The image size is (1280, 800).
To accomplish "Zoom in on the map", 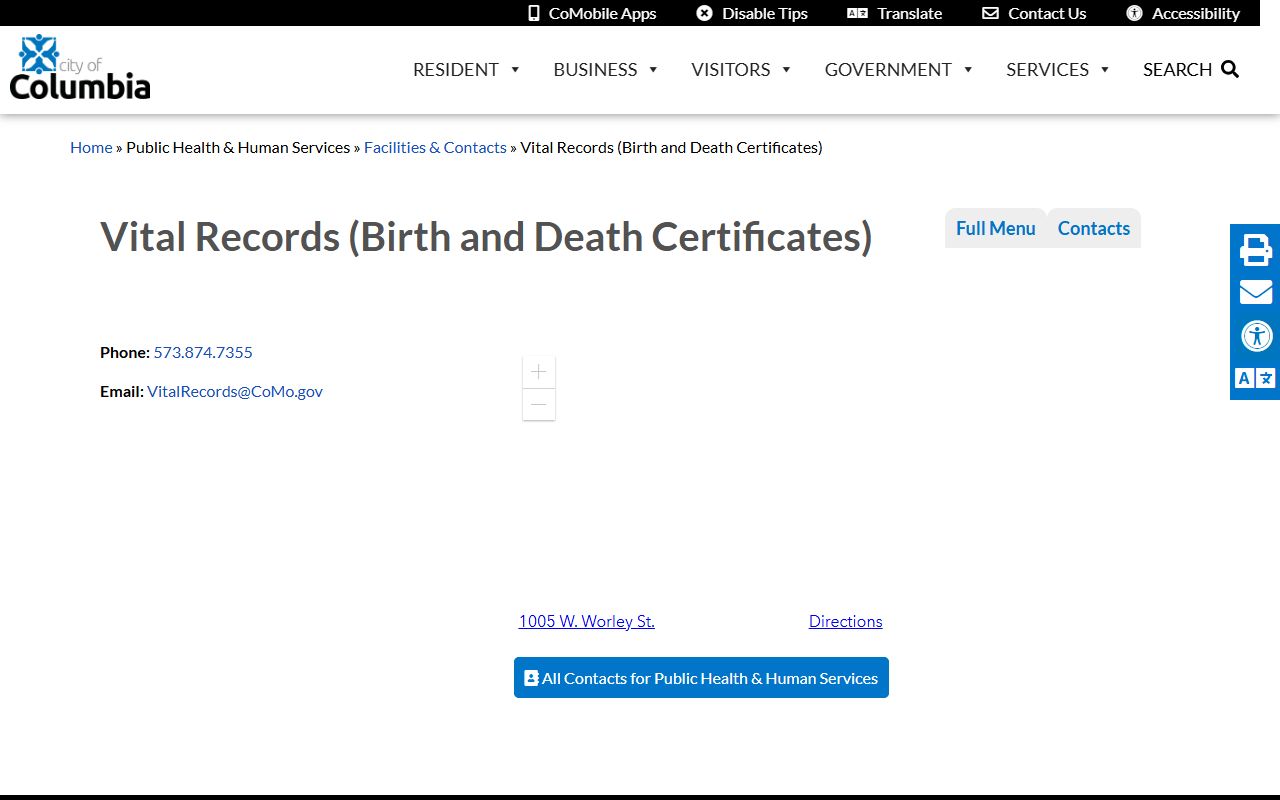I will [x=539, y=372].
